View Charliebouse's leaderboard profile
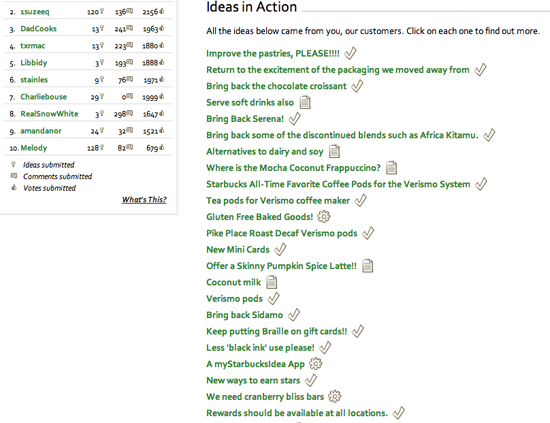This screenshot has height=423, width=550. (x=43, y=97)
